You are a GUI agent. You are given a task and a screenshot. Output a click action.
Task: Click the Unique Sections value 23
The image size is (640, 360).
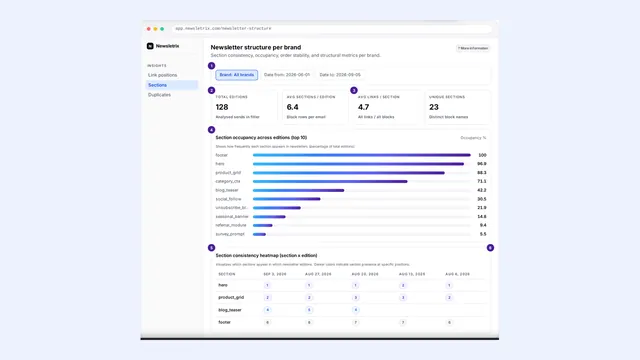(x=434, y=107)
